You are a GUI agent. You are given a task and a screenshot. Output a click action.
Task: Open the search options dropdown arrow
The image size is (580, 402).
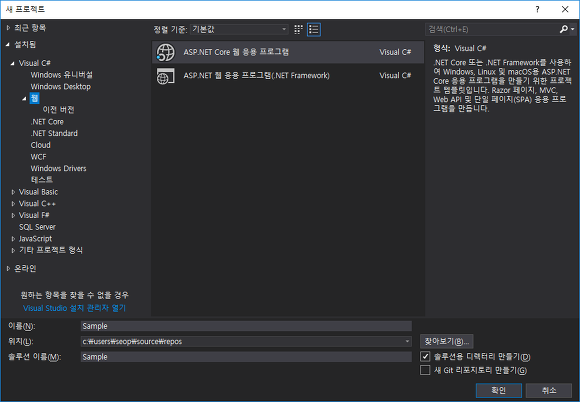click(573, 29)
